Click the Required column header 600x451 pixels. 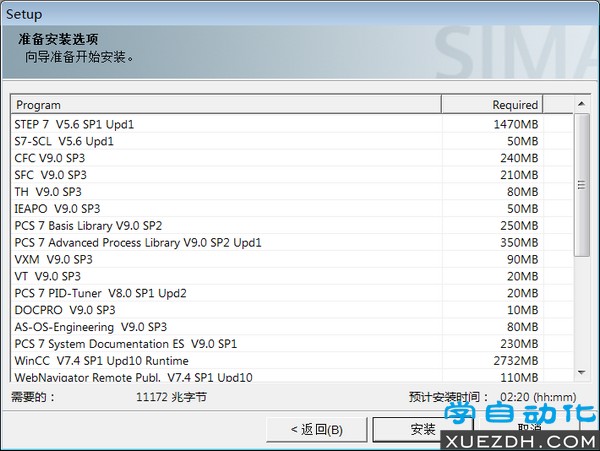point(492,105)
